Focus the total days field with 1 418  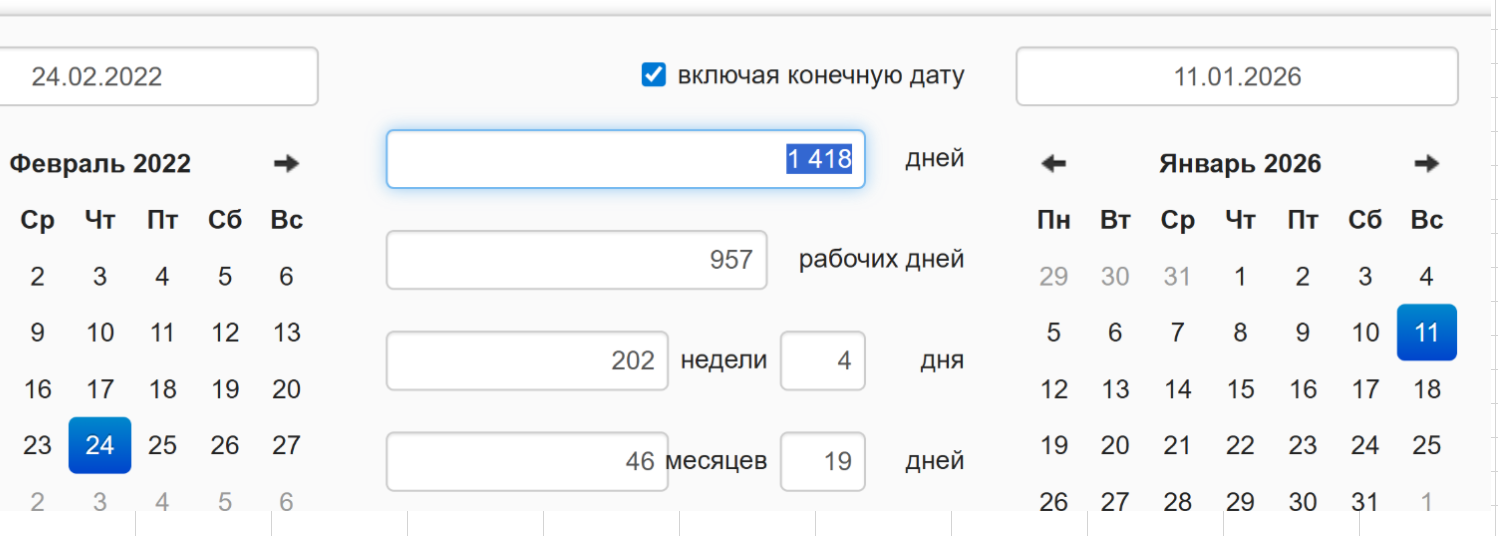tap(625, 159)
